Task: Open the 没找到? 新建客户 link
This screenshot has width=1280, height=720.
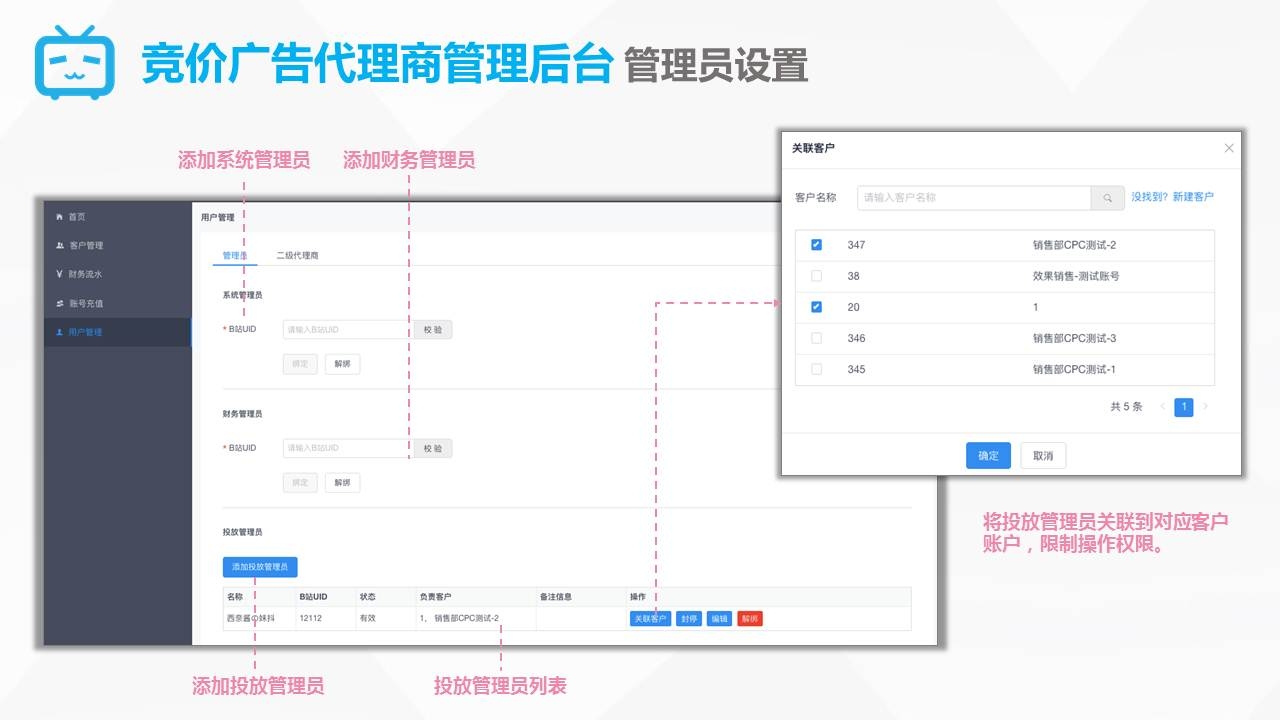Action: [x=1172, y=198]
